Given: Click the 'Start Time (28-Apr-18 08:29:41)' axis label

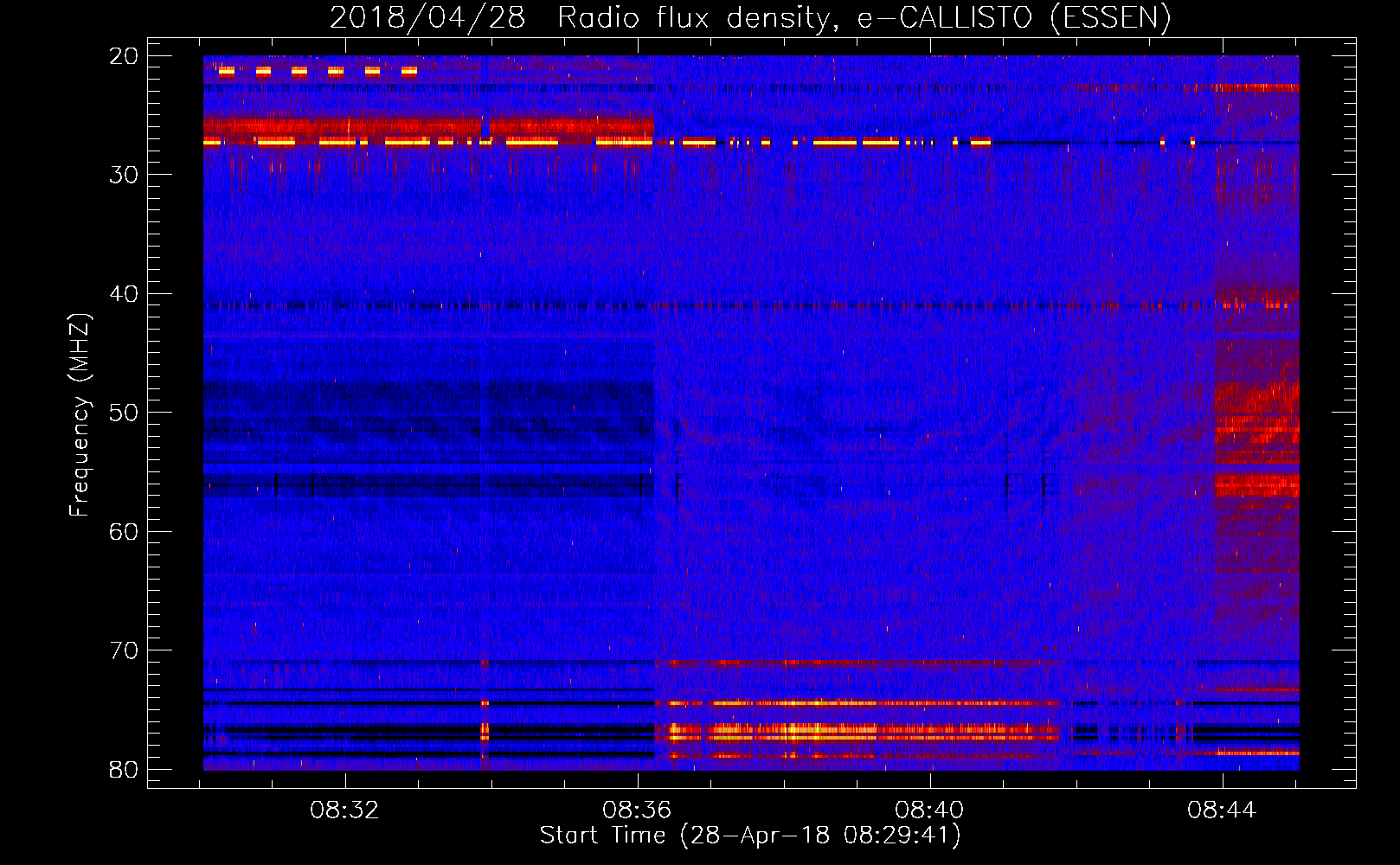Looking at the screenshot, I should pyautogui.click(x=750, y=836).
